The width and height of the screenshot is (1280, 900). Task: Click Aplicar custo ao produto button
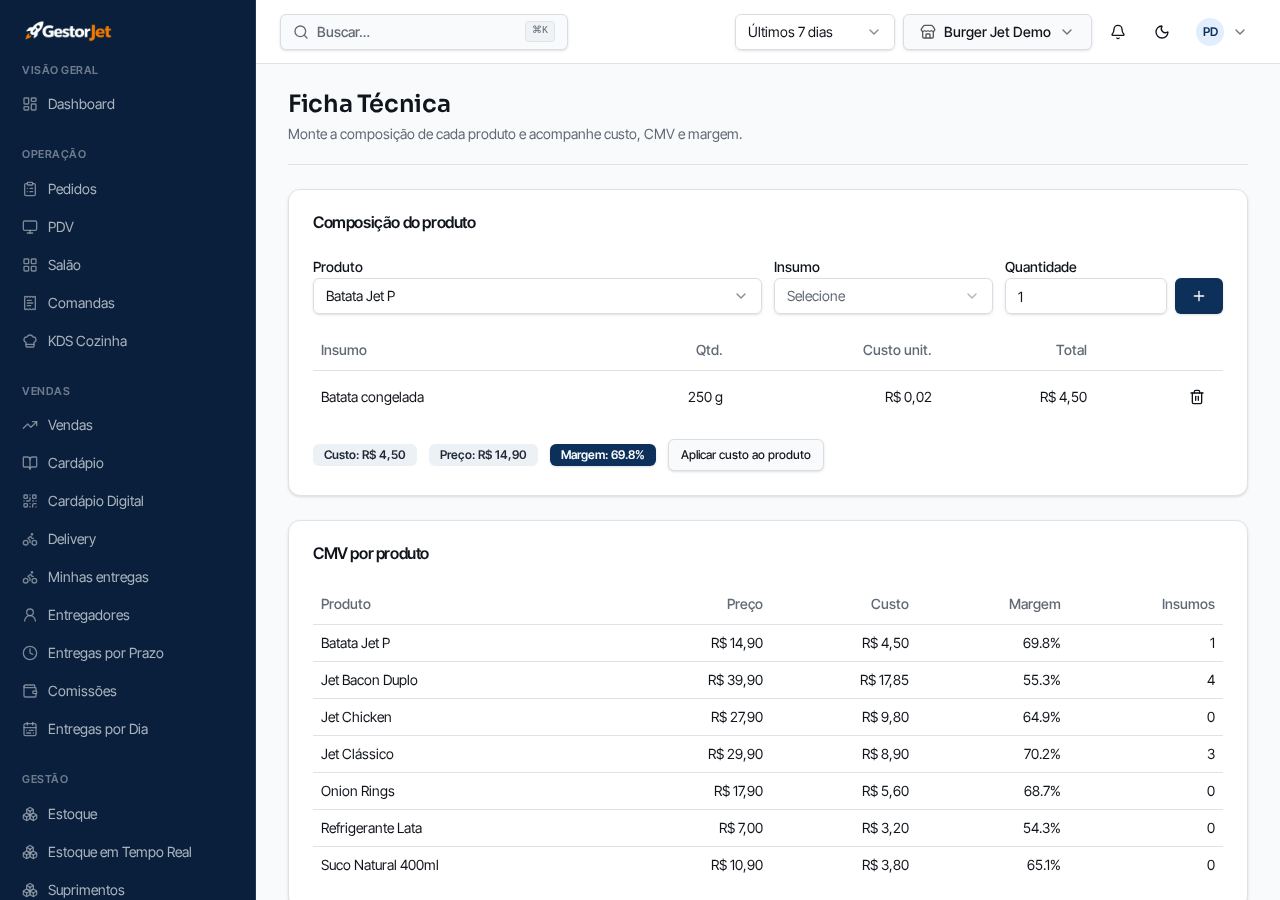click(x=746, y=455)
